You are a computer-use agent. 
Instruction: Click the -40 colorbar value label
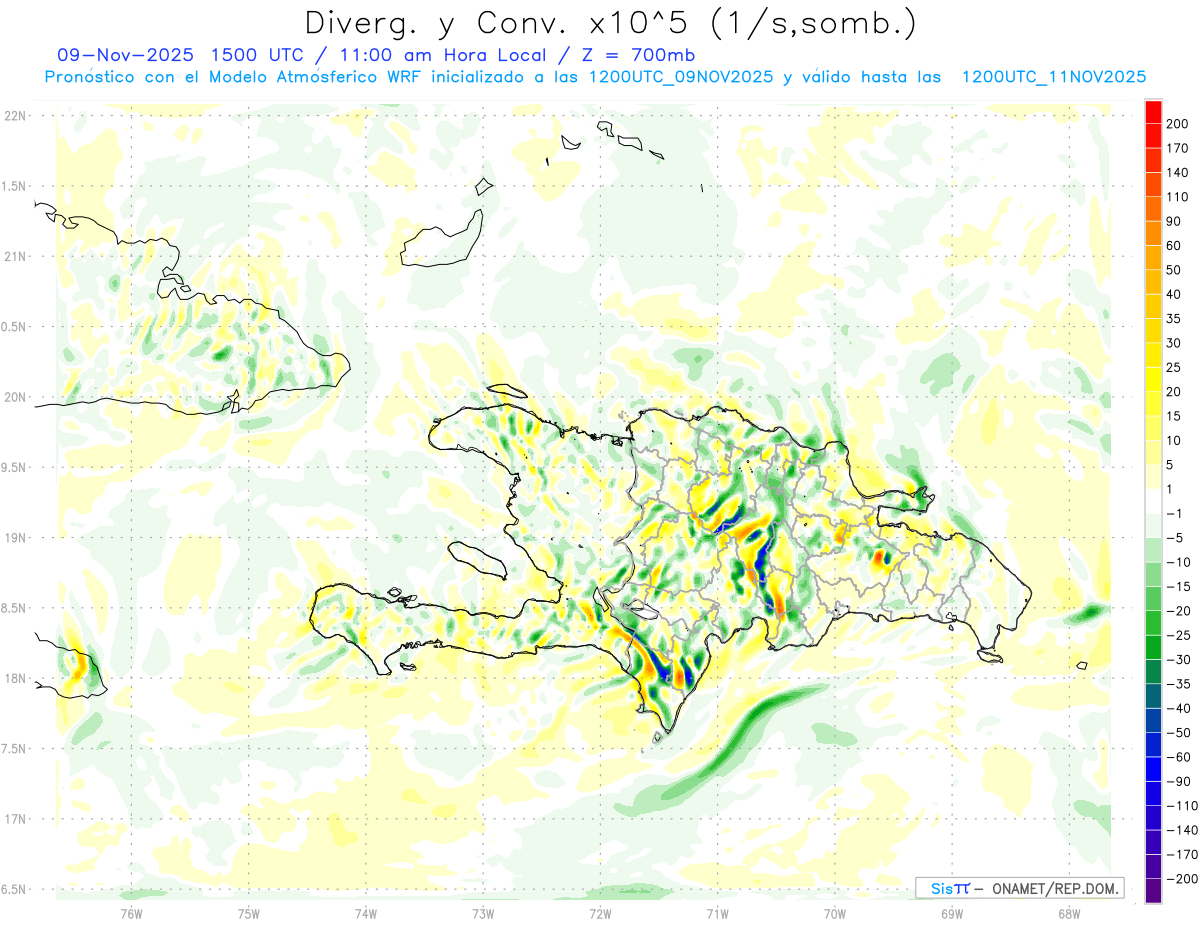pyautogui.click(x=1177, y=708)
